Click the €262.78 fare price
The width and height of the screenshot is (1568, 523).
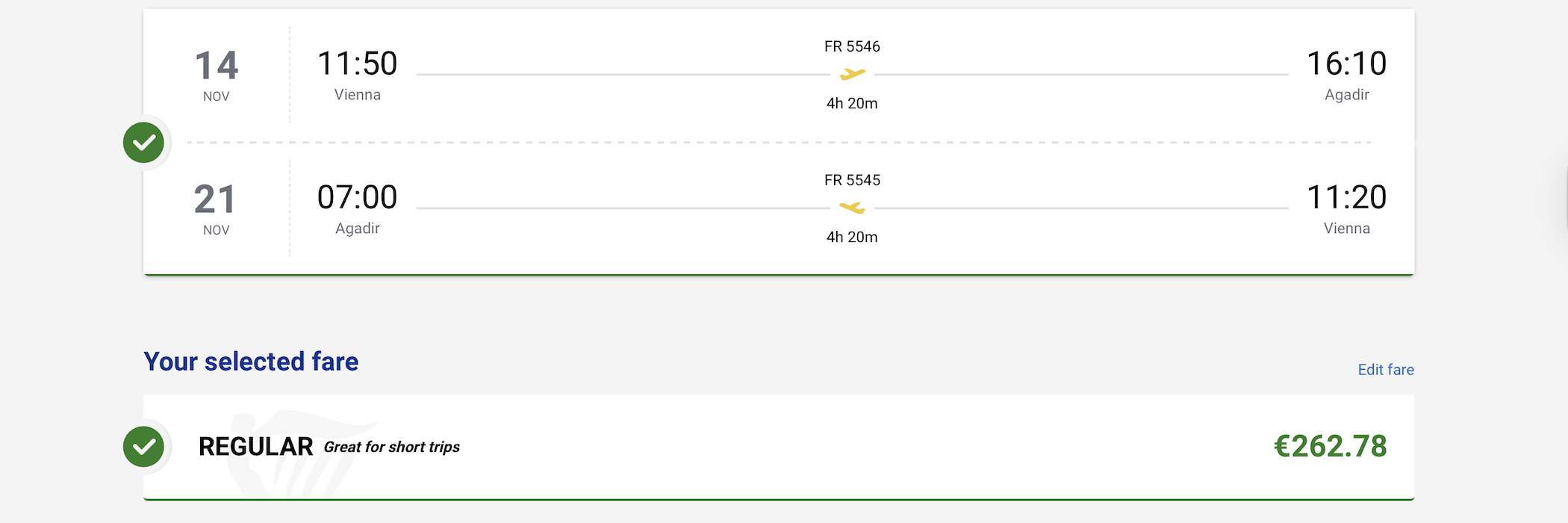(x=1330, y=447)
